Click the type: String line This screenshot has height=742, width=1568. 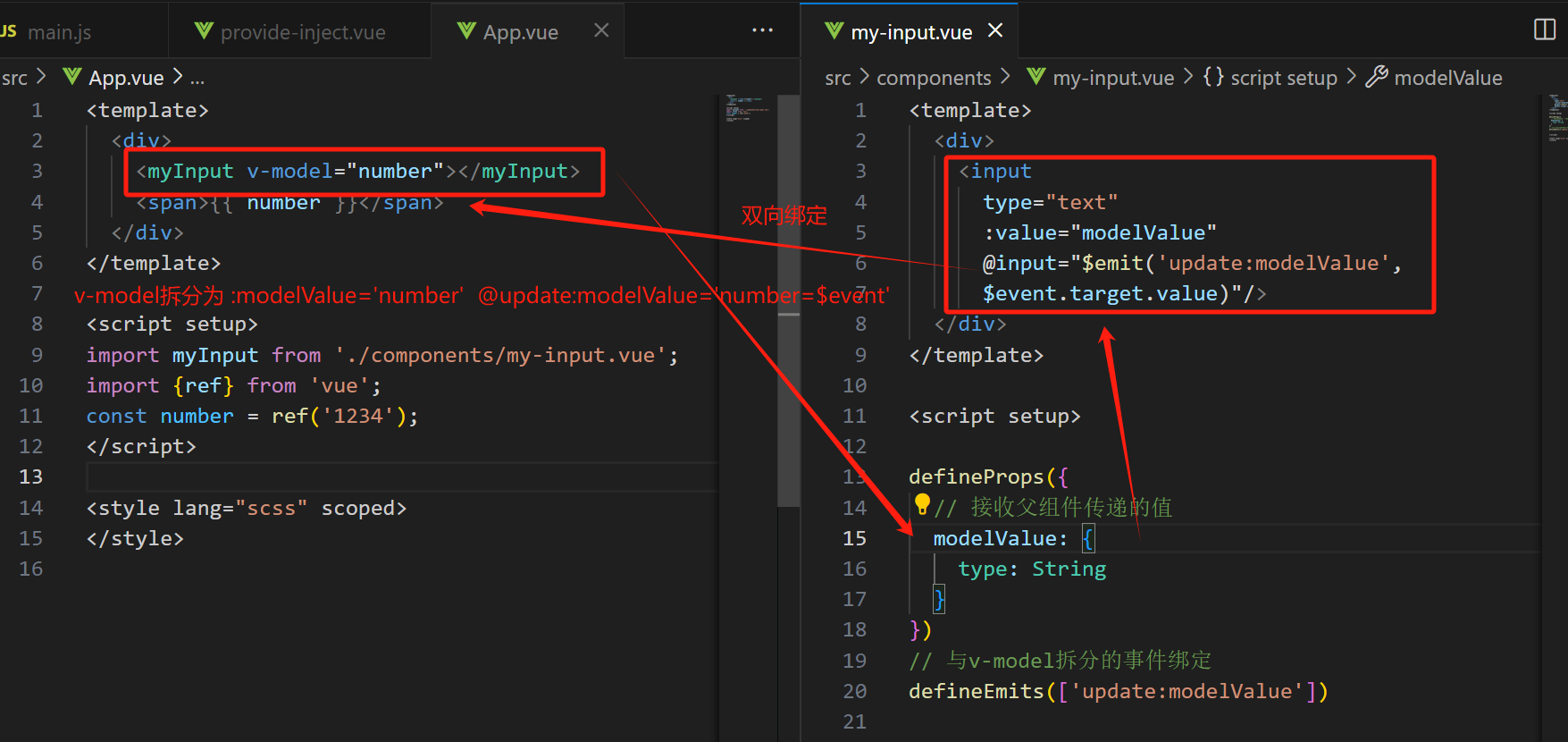coord(1032,569)
